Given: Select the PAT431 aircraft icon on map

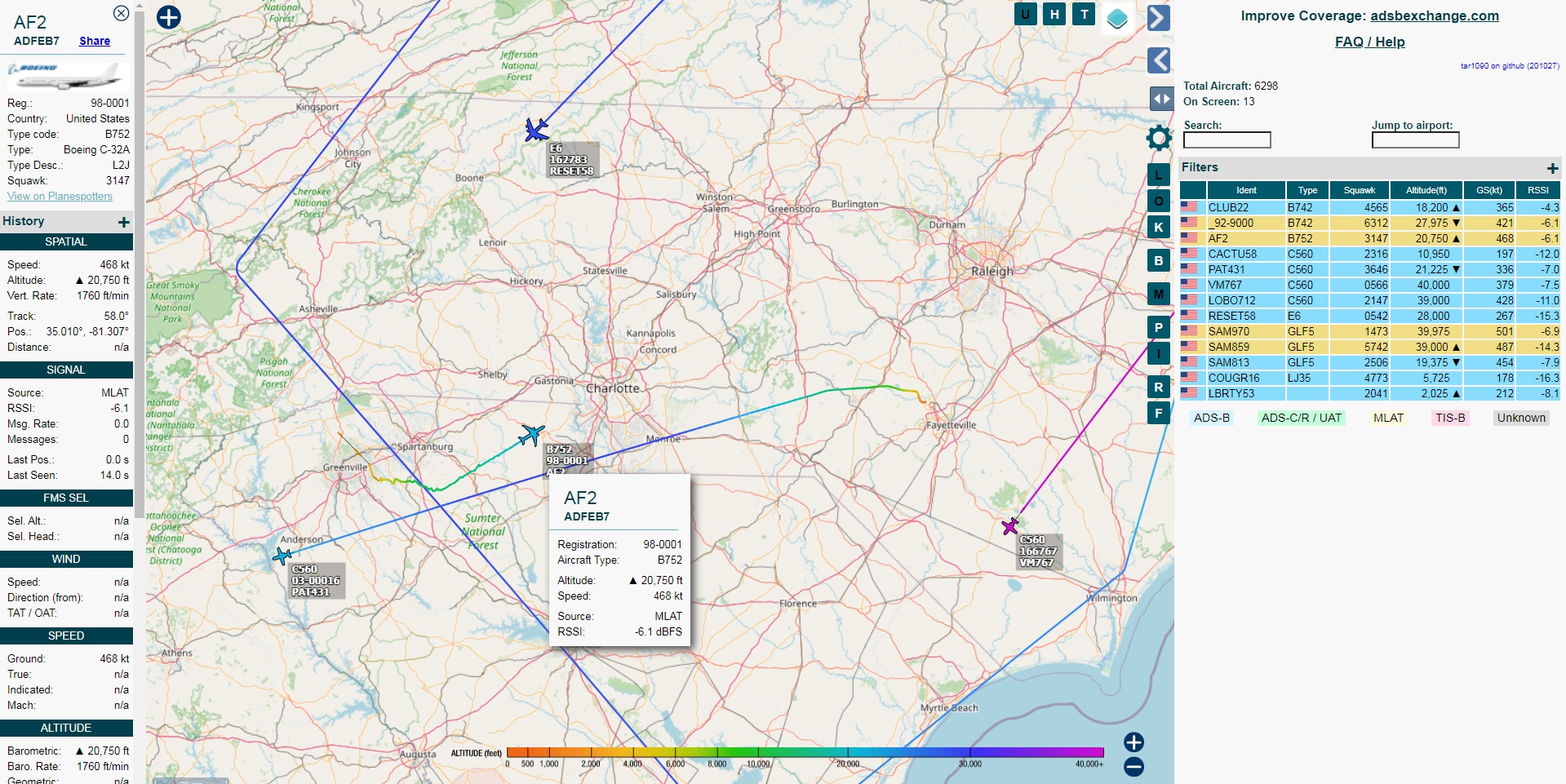Looking at the screenshot, I should point(282,556).
